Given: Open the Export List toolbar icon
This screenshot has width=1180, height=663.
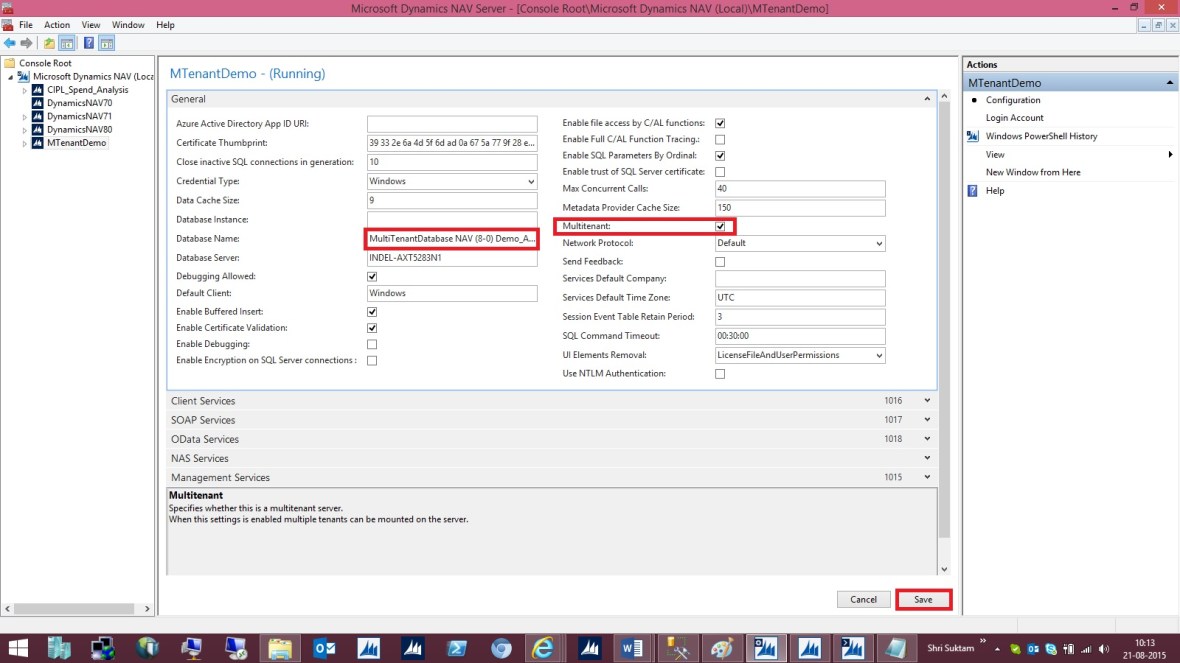Looking at the screenshot, I should 48,43.
